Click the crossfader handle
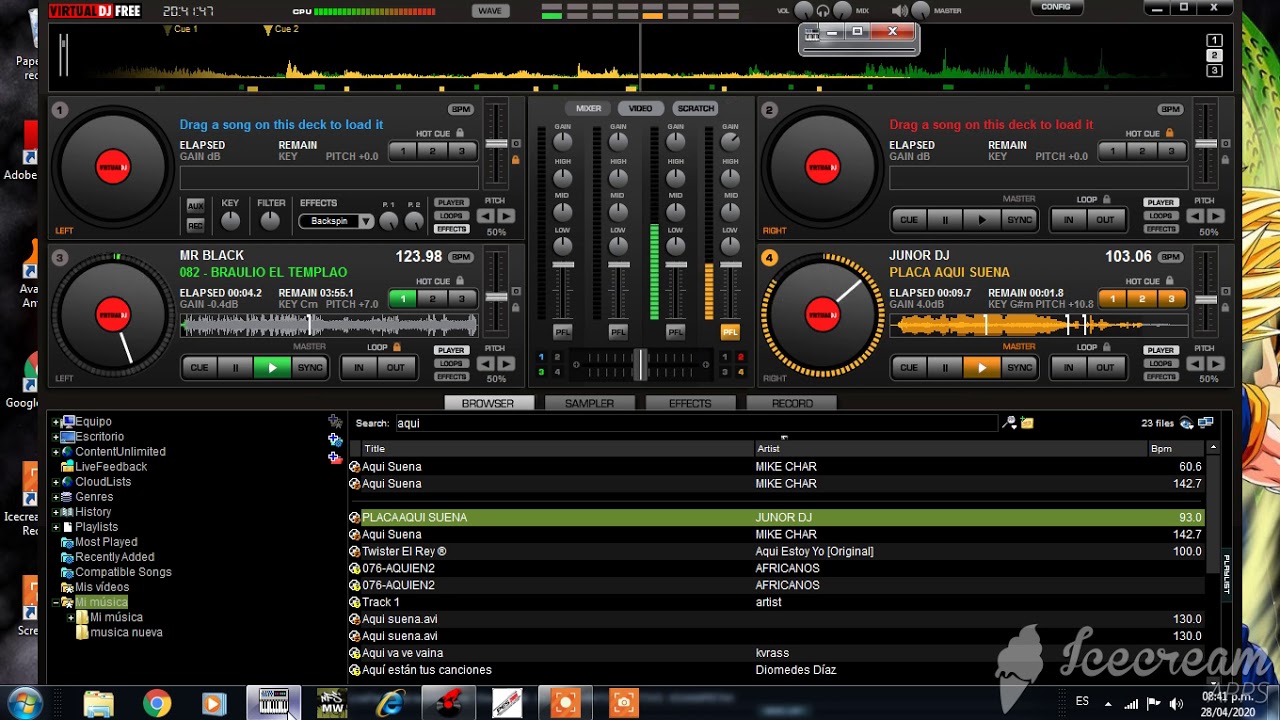1280x720 pixels. (640, 365)
